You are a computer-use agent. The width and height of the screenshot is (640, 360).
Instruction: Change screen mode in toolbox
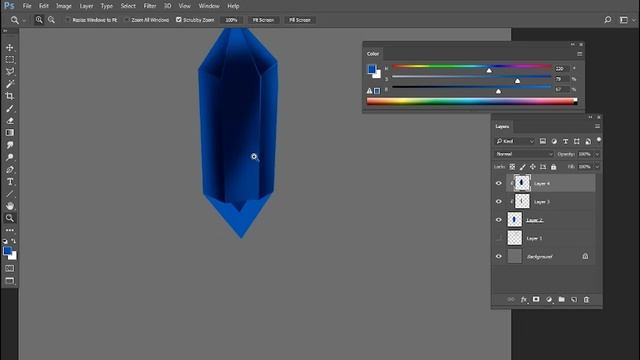coord(10,281)
